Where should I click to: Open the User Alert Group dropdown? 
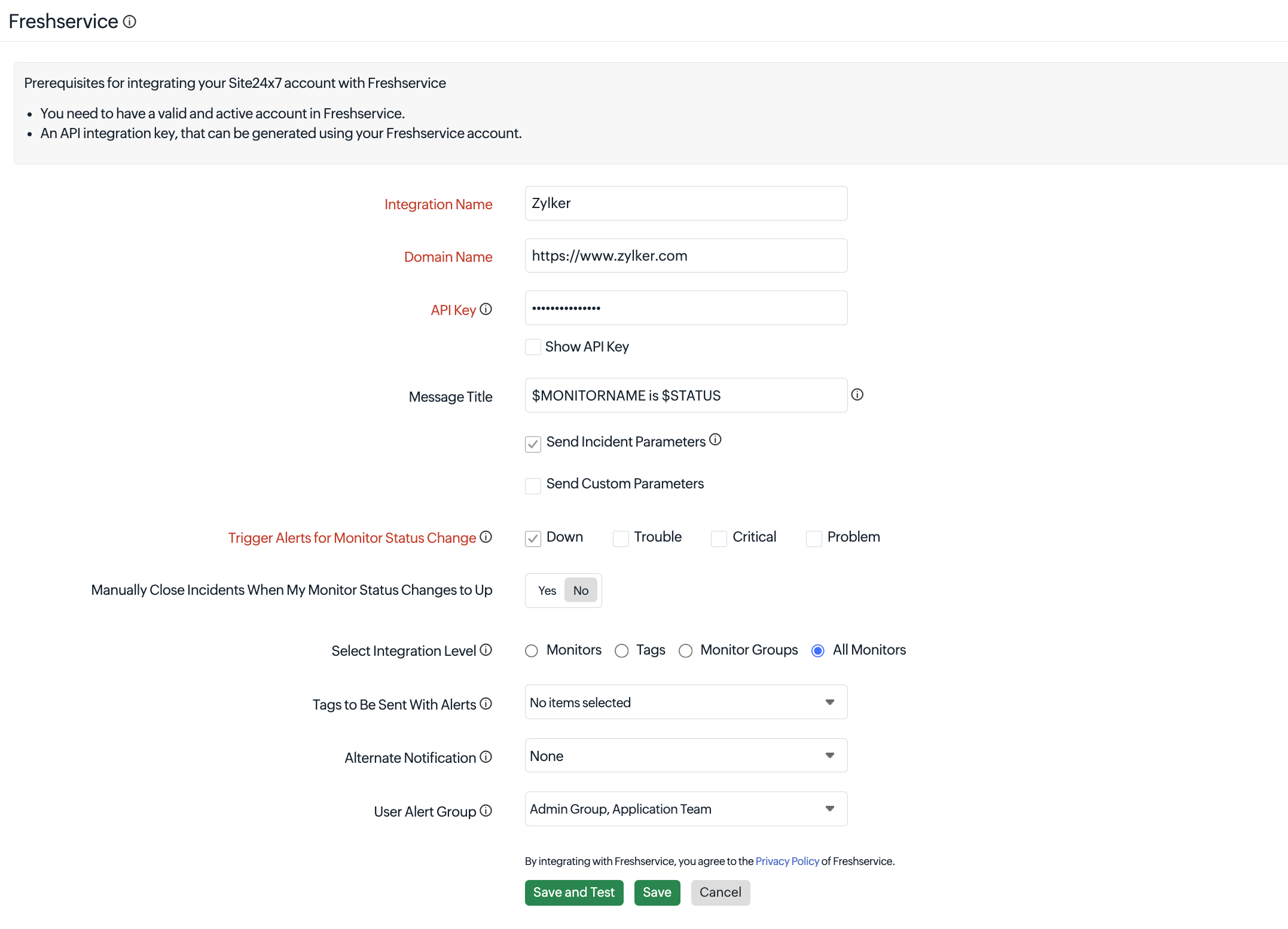(686, 809)
